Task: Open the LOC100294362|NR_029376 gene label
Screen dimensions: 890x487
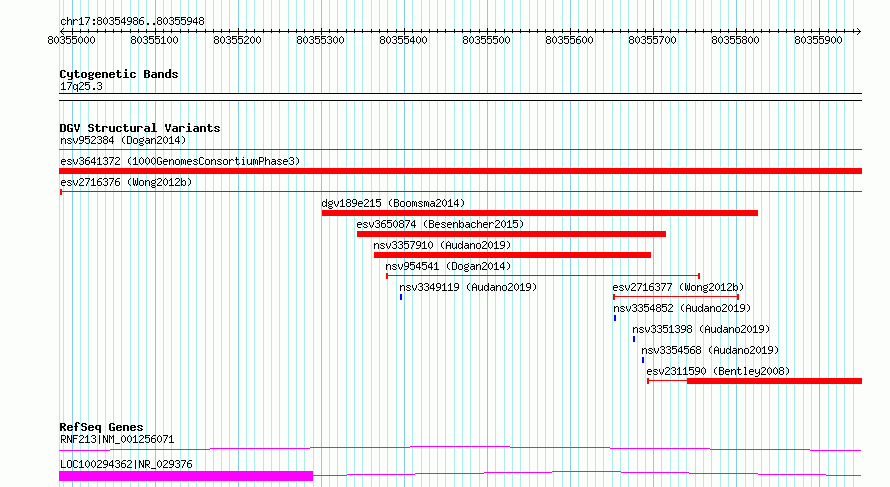Action: 126,464
